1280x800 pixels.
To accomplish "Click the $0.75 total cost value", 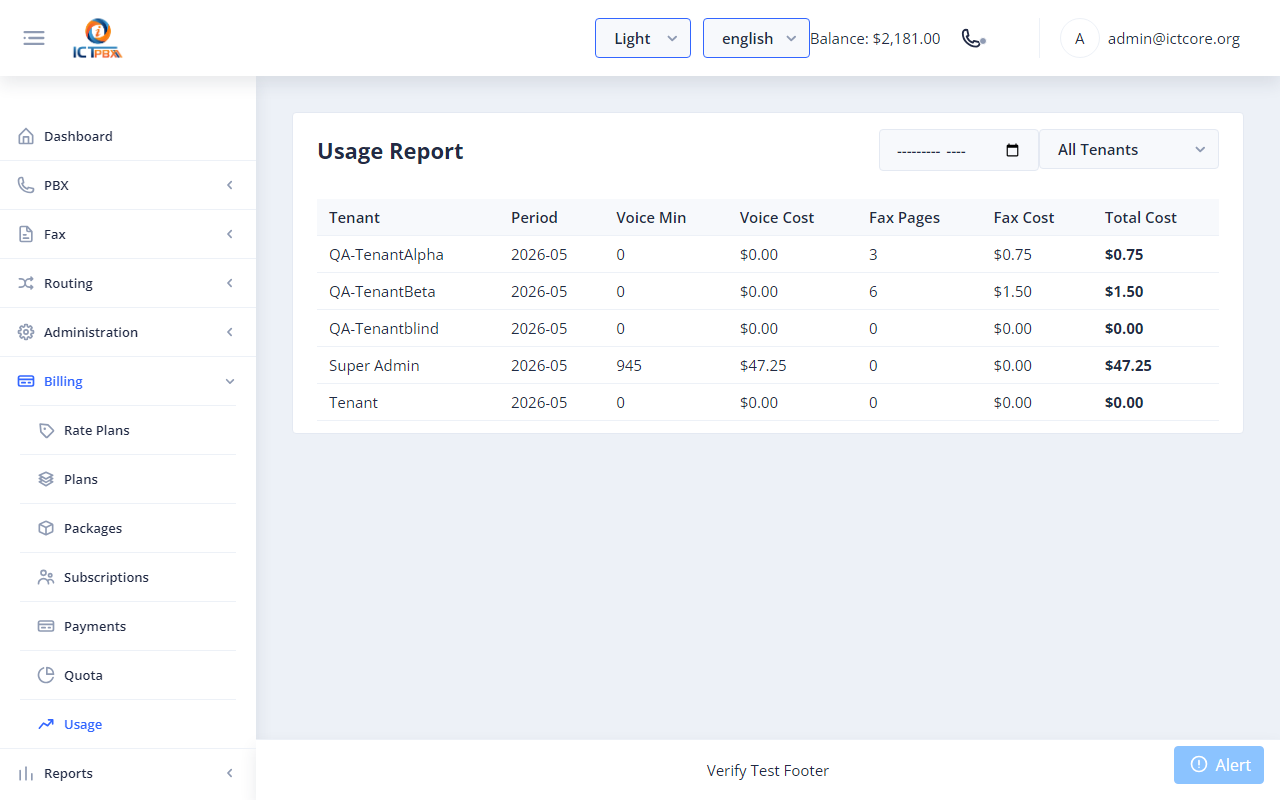I will (1124, 254).
